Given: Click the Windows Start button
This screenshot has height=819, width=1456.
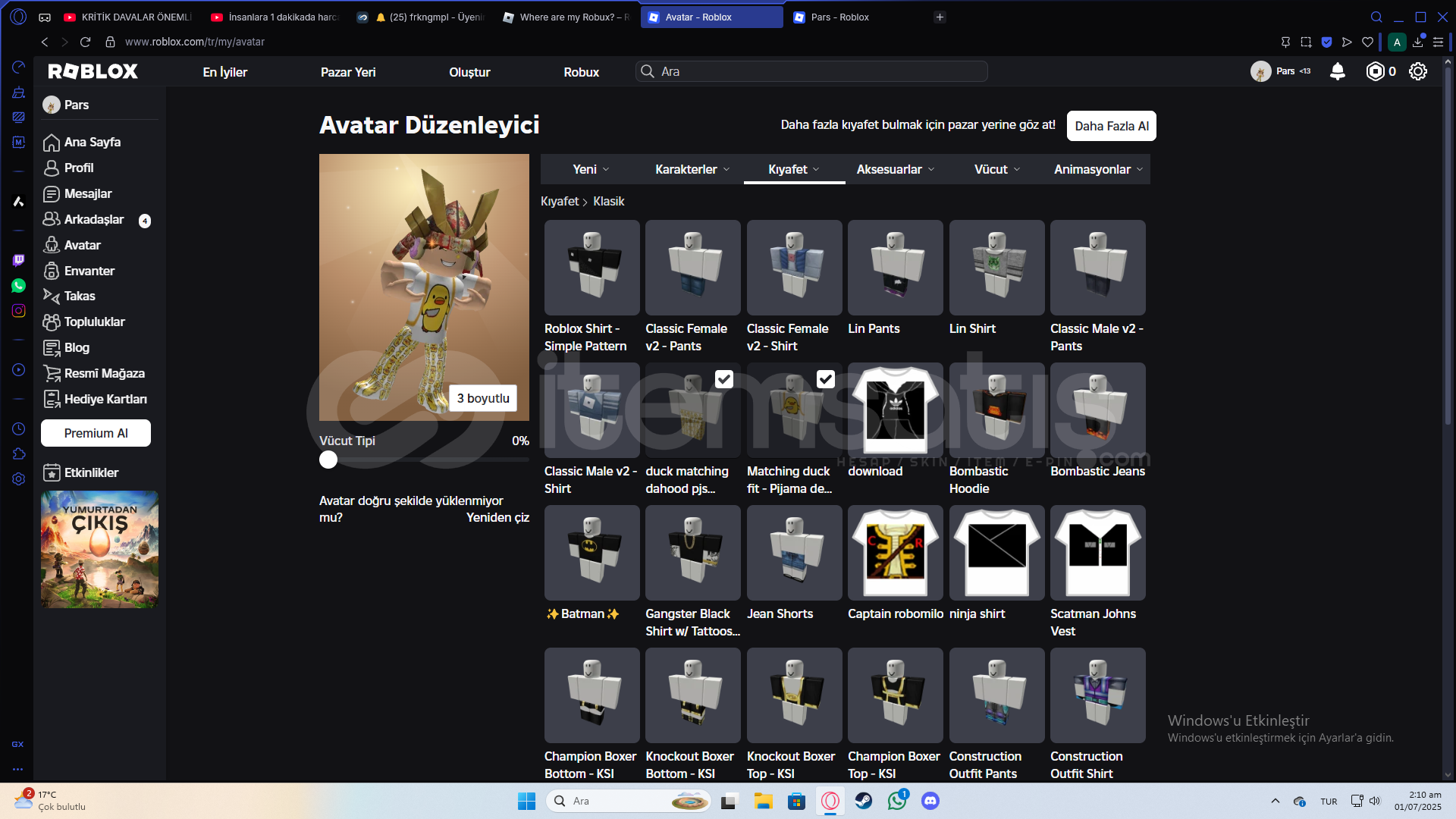Looking at the screenshot, I should [526, 801].
